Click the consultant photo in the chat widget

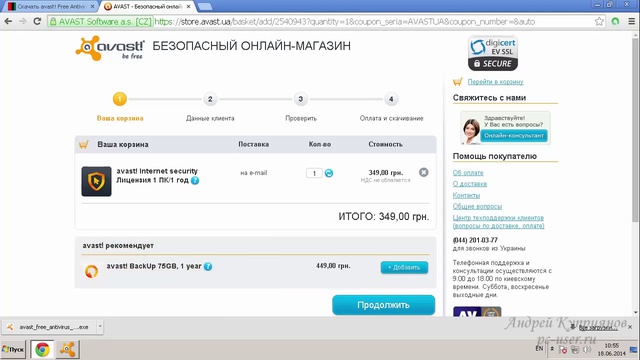(471, 131)
